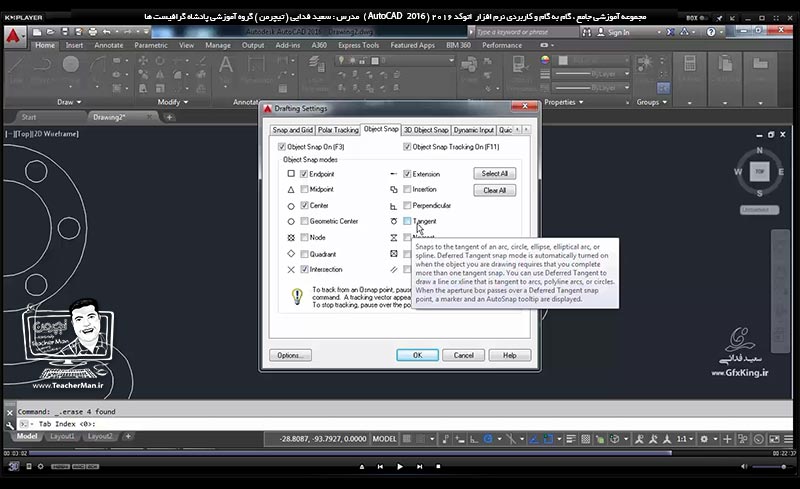Click the ViewCube TOP face
The height and width of the screenshot is (489, 800).
(760, 172)
